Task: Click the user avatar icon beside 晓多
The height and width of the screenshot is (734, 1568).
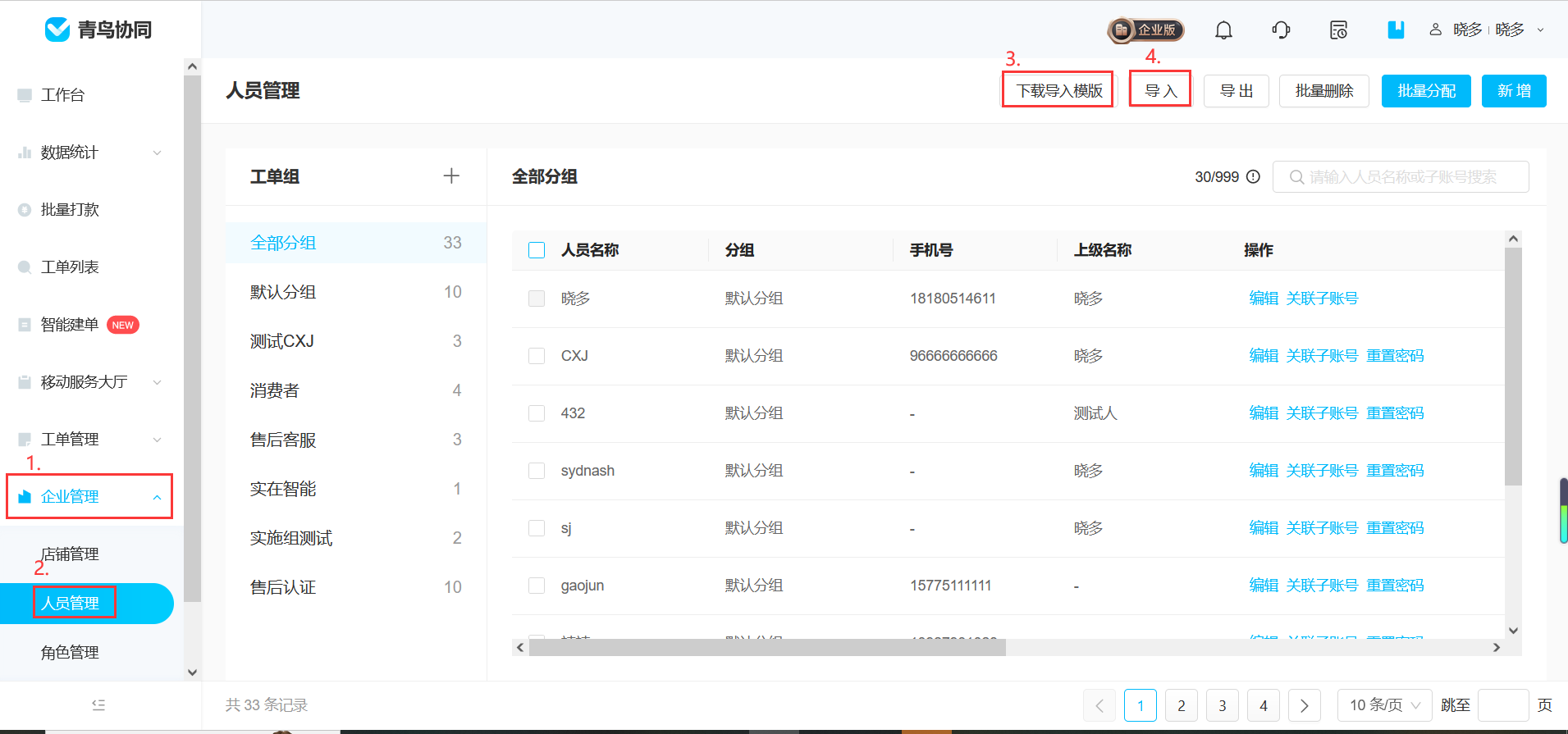Action: tap(1435, 30)
